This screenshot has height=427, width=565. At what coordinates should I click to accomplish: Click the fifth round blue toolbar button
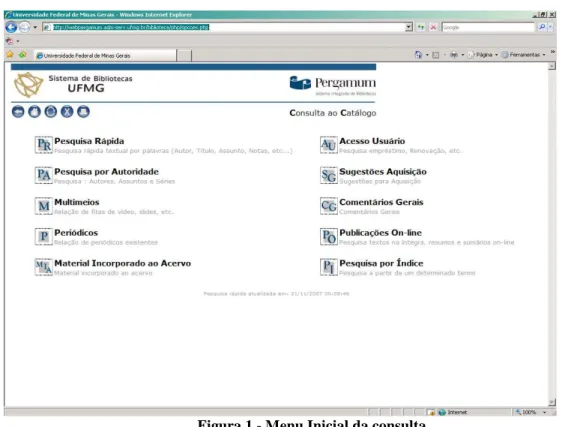click(83, 112)
